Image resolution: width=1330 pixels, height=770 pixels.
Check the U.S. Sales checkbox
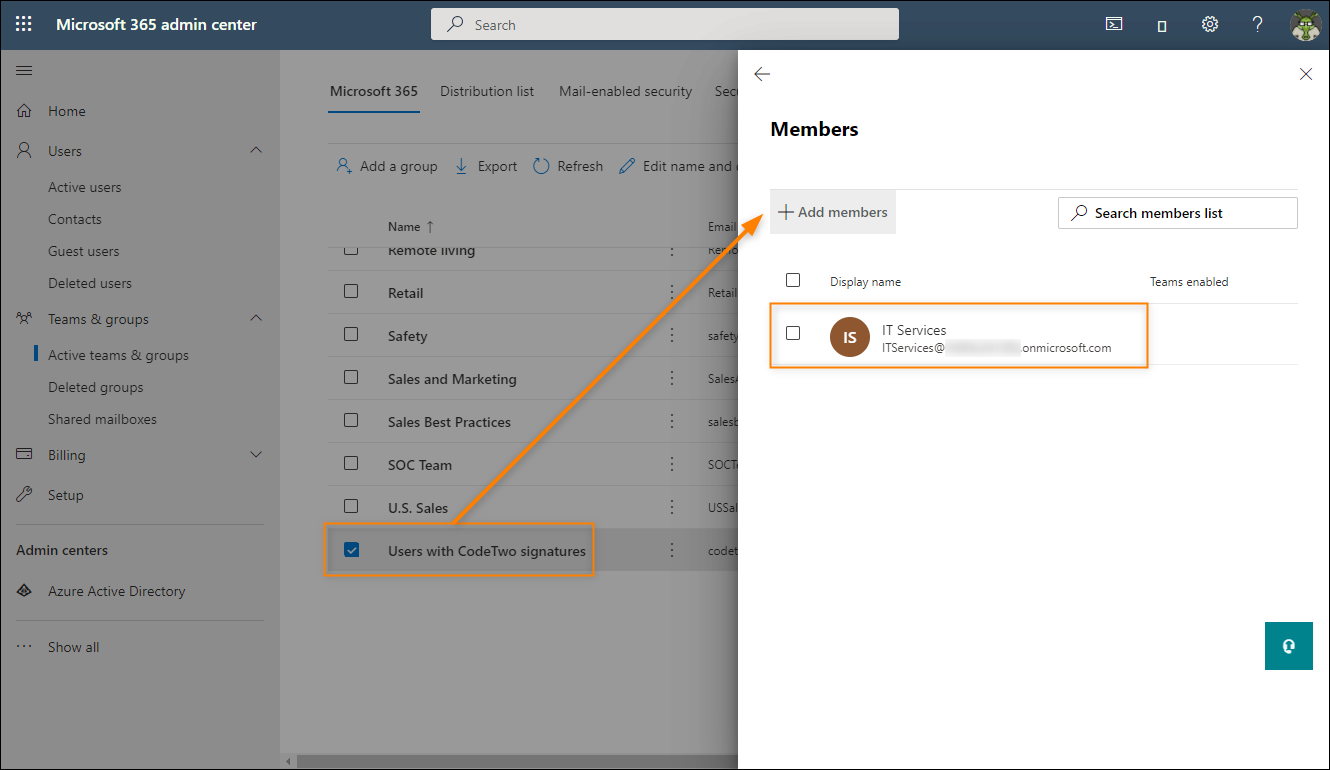[351, 507]
